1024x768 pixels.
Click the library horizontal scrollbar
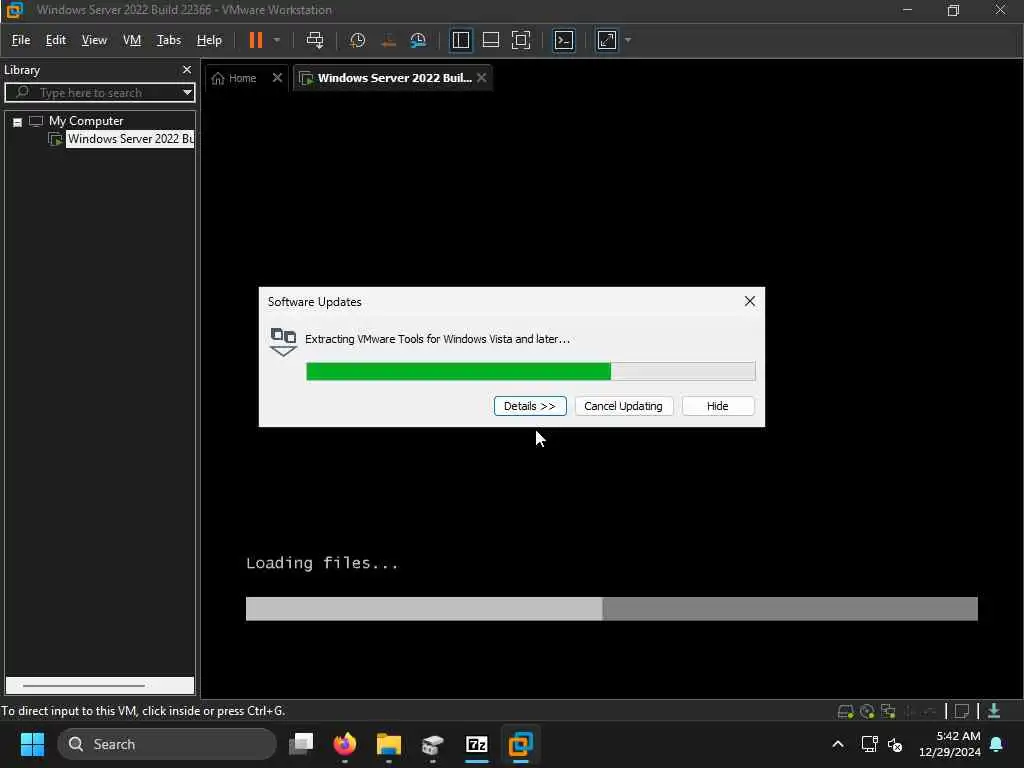pos(84,686)
